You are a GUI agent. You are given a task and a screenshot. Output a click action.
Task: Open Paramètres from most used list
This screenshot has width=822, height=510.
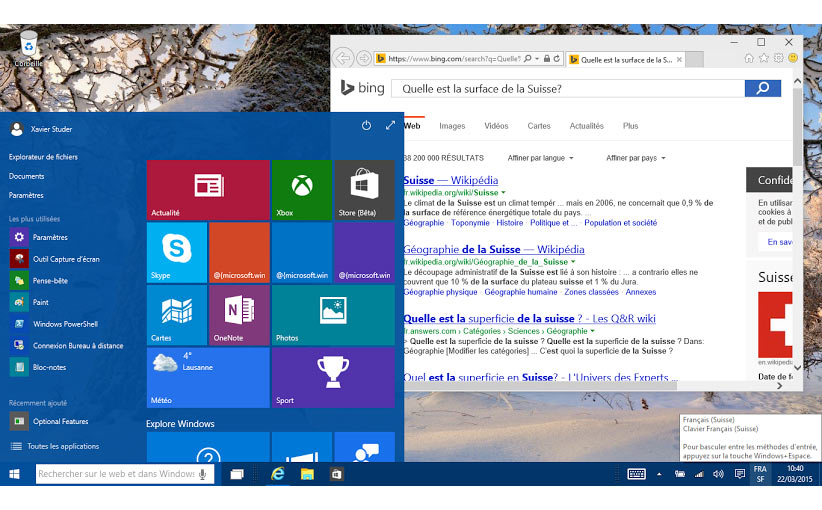(50, 237)
